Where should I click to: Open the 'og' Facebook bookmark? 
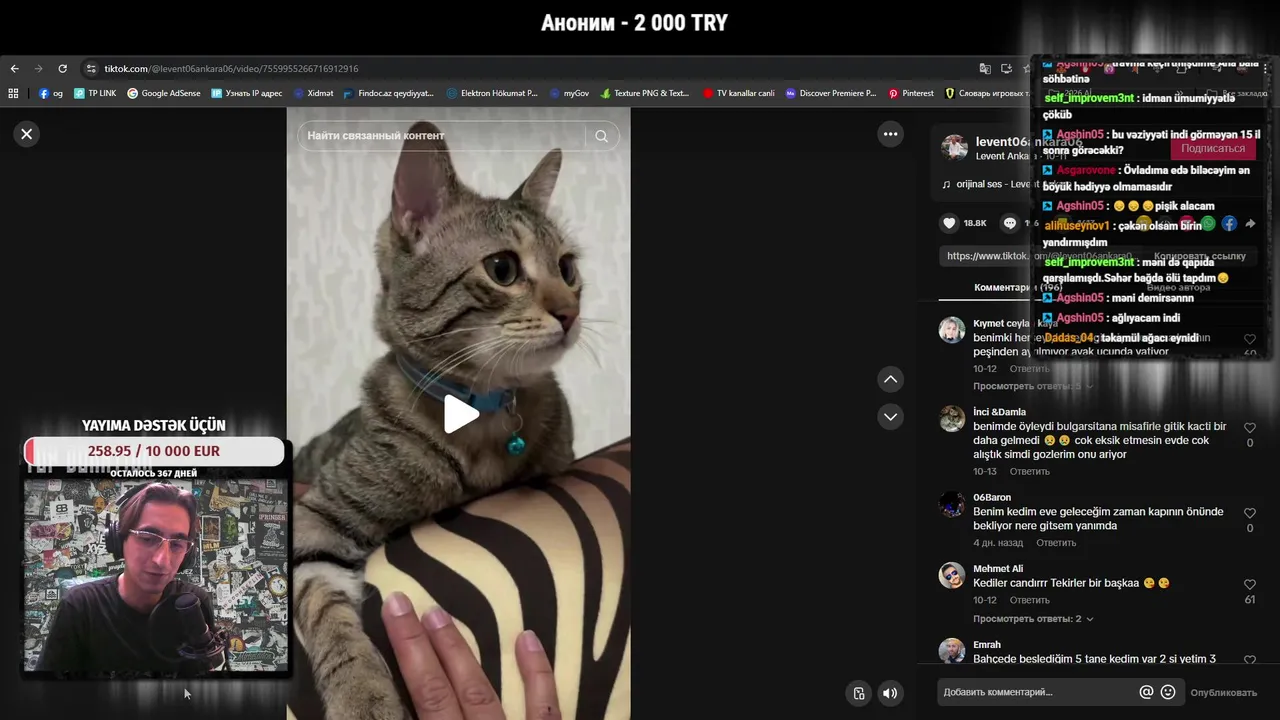click(50, 93)
